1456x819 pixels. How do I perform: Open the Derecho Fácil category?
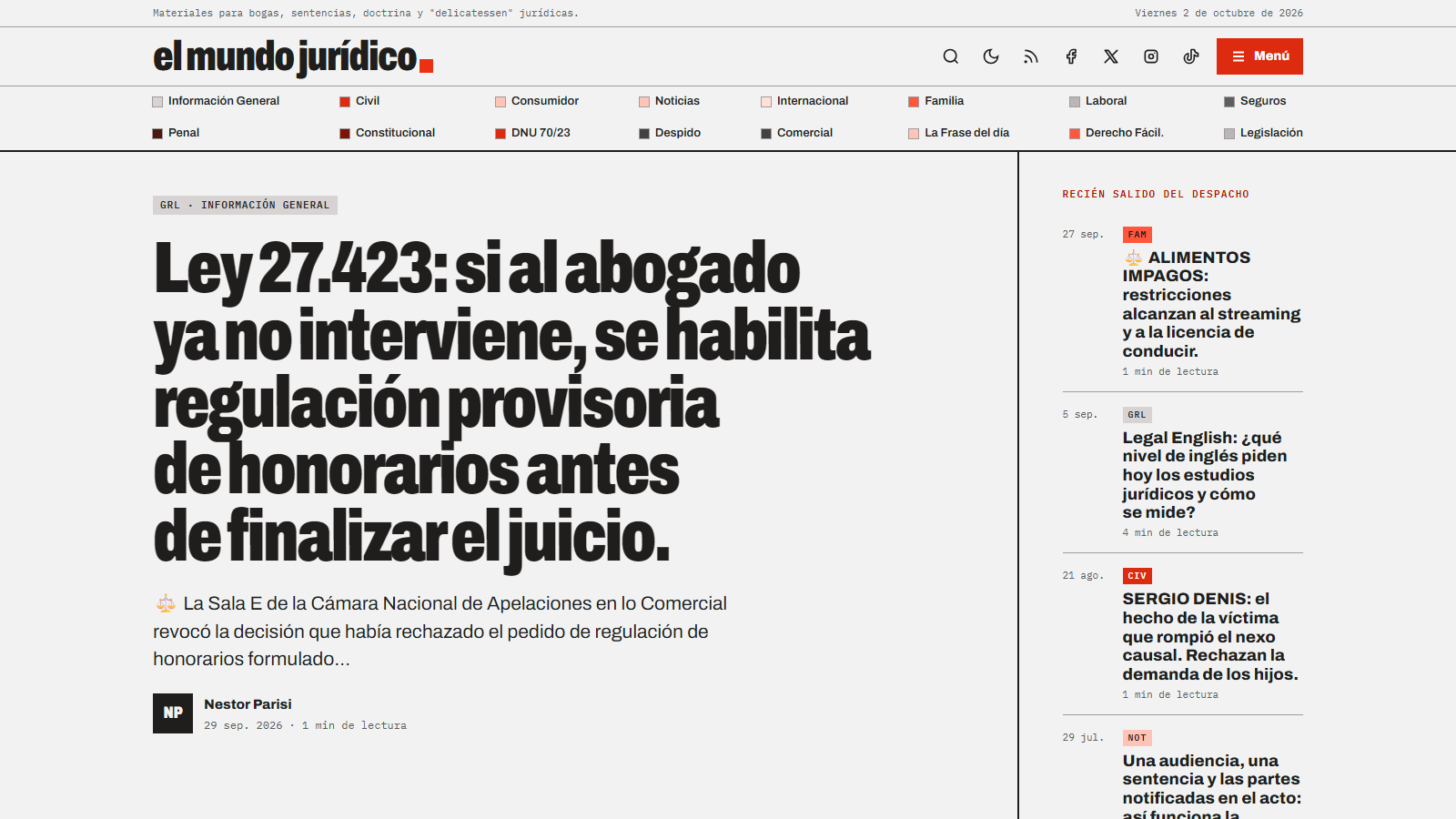point(1117,133)
